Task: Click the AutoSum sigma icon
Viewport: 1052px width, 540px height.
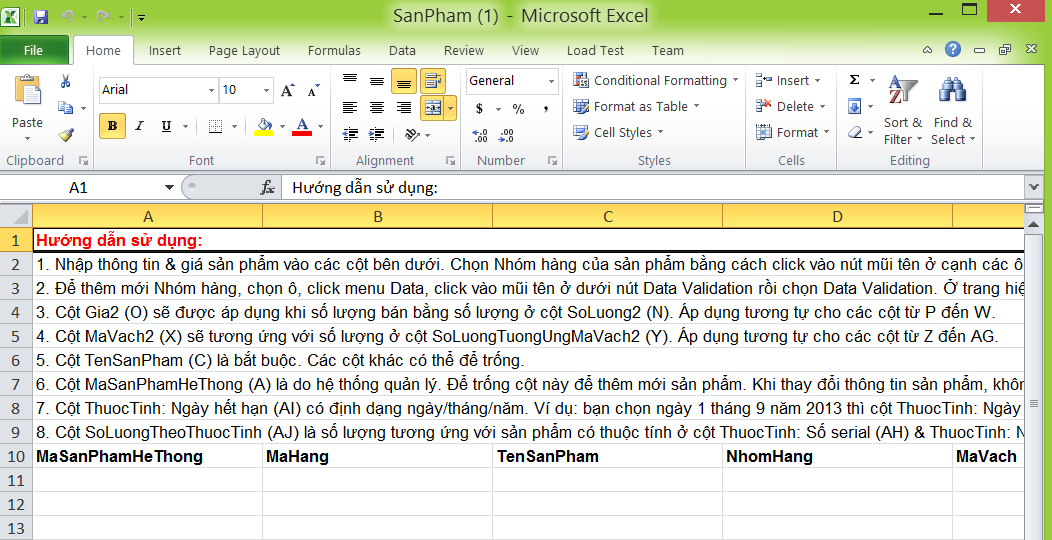Action: [x=855, y=80]
